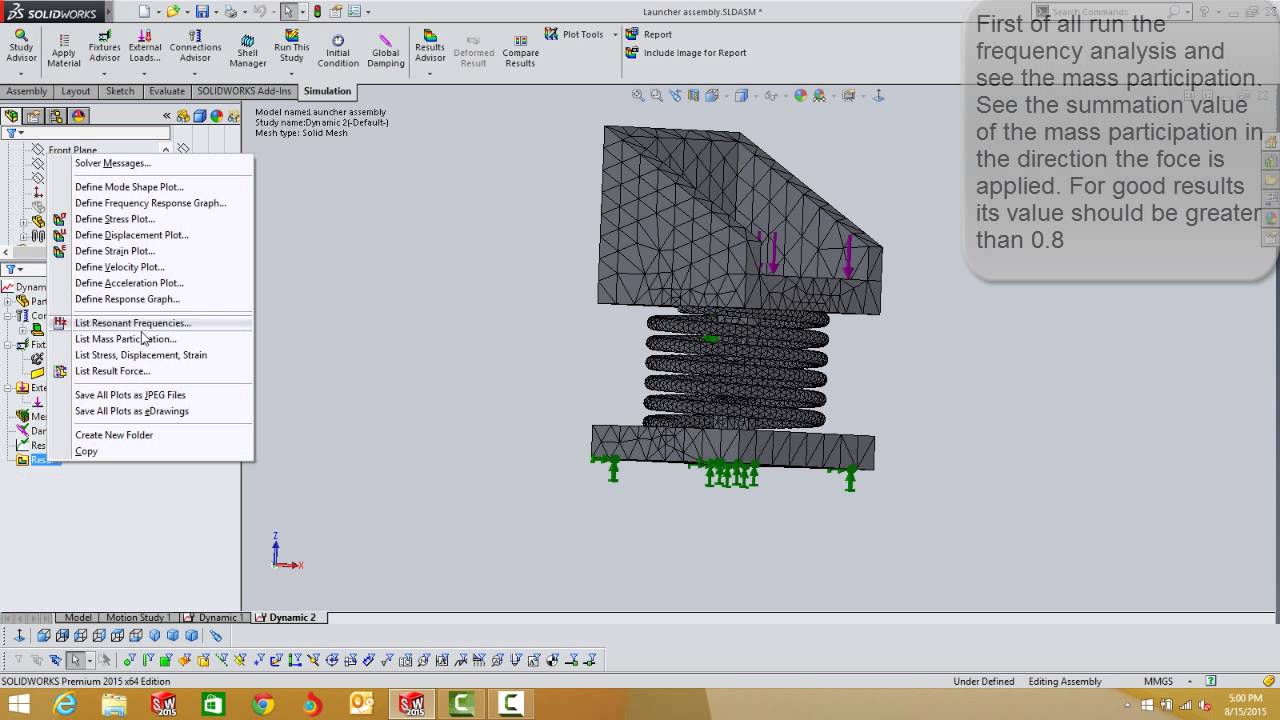
Task: Open the DisplayManager tab icon
Action: (x=79, y=116)
